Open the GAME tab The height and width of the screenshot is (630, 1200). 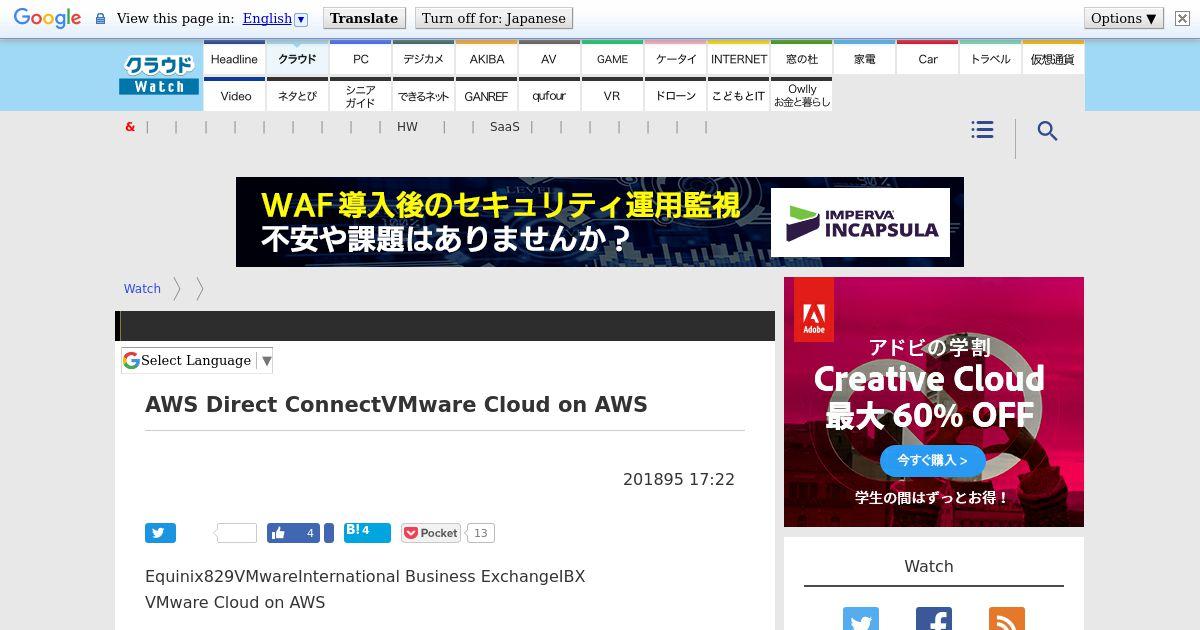(612, 58)
